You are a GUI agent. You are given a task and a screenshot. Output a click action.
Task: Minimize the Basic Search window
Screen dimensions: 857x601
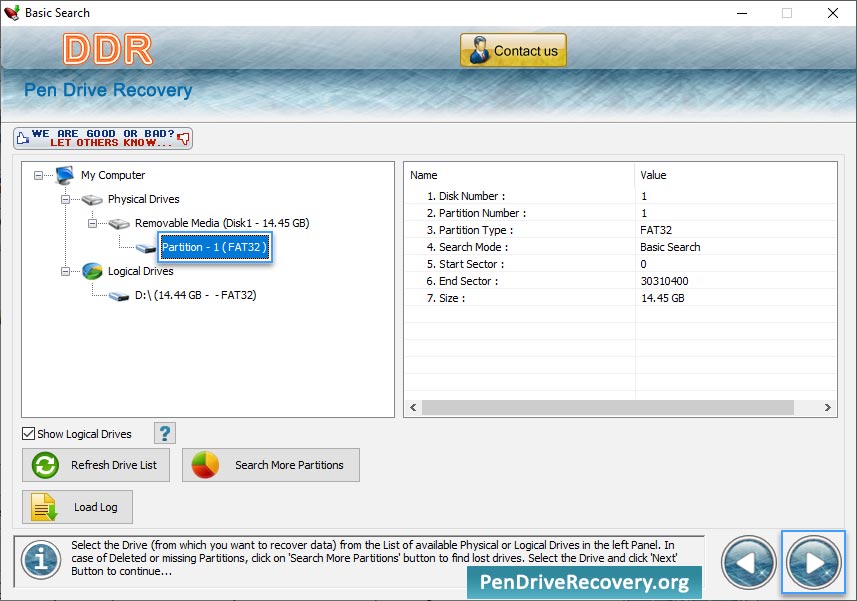[x=742, y=13]
